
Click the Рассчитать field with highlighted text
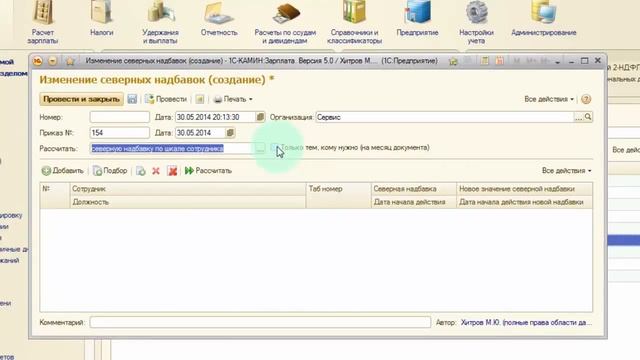tap(172, 149)
